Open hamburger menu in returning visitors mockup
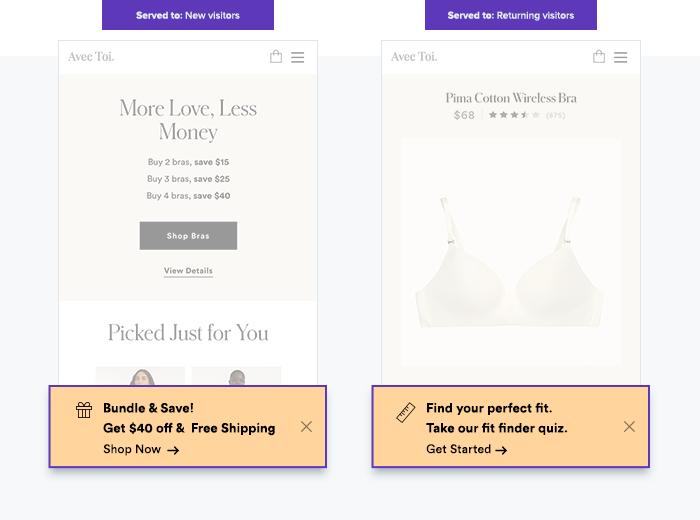This screenshot has width=700, height=520. tap(621, 57)
